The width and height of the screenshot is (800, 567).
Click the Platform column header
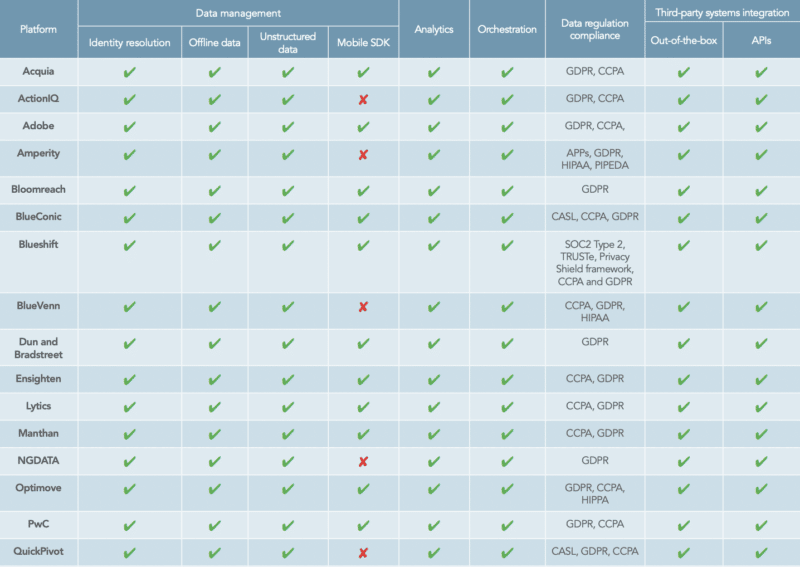pos(39,29)
